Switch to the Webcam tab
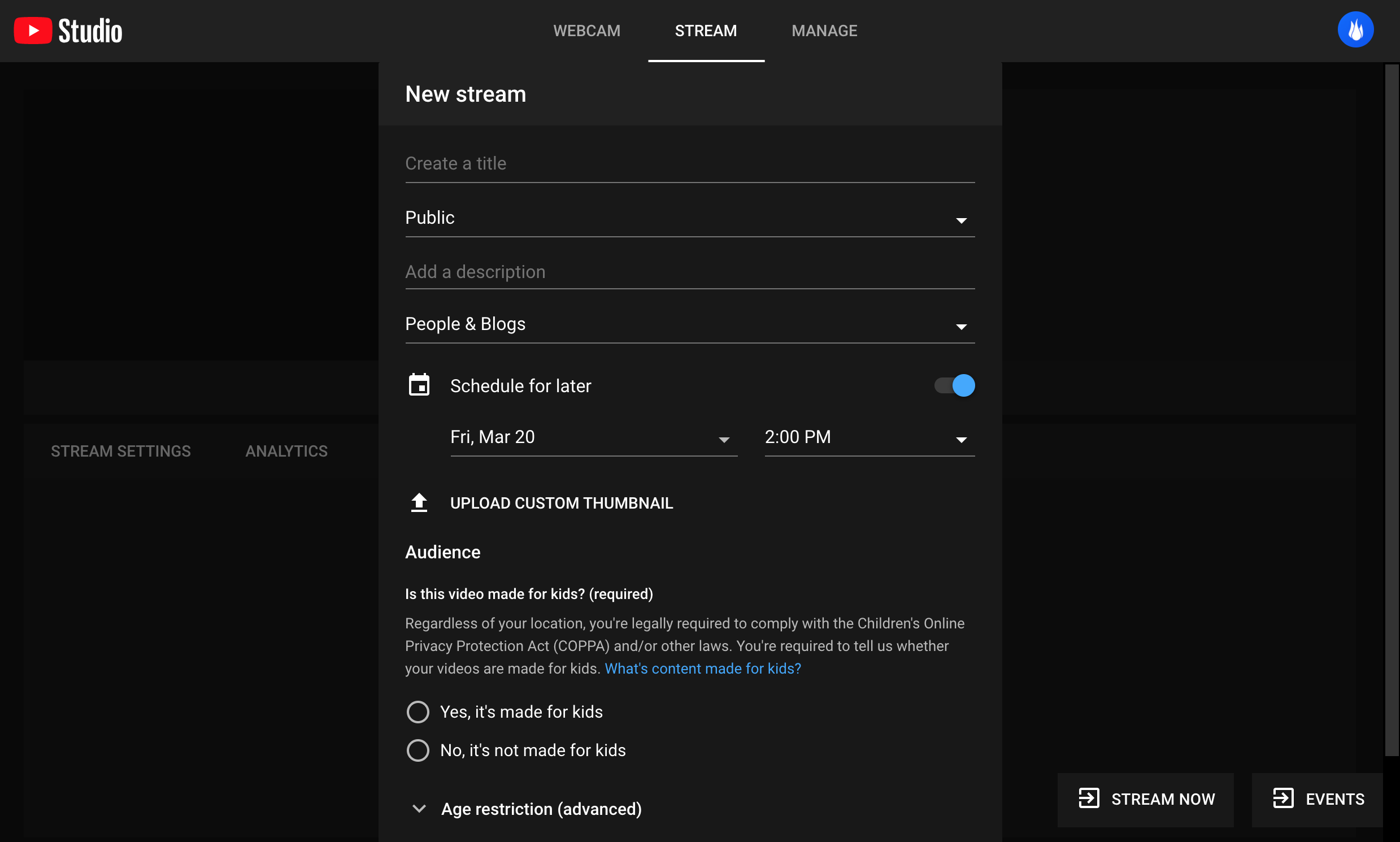 pos(586,31)
